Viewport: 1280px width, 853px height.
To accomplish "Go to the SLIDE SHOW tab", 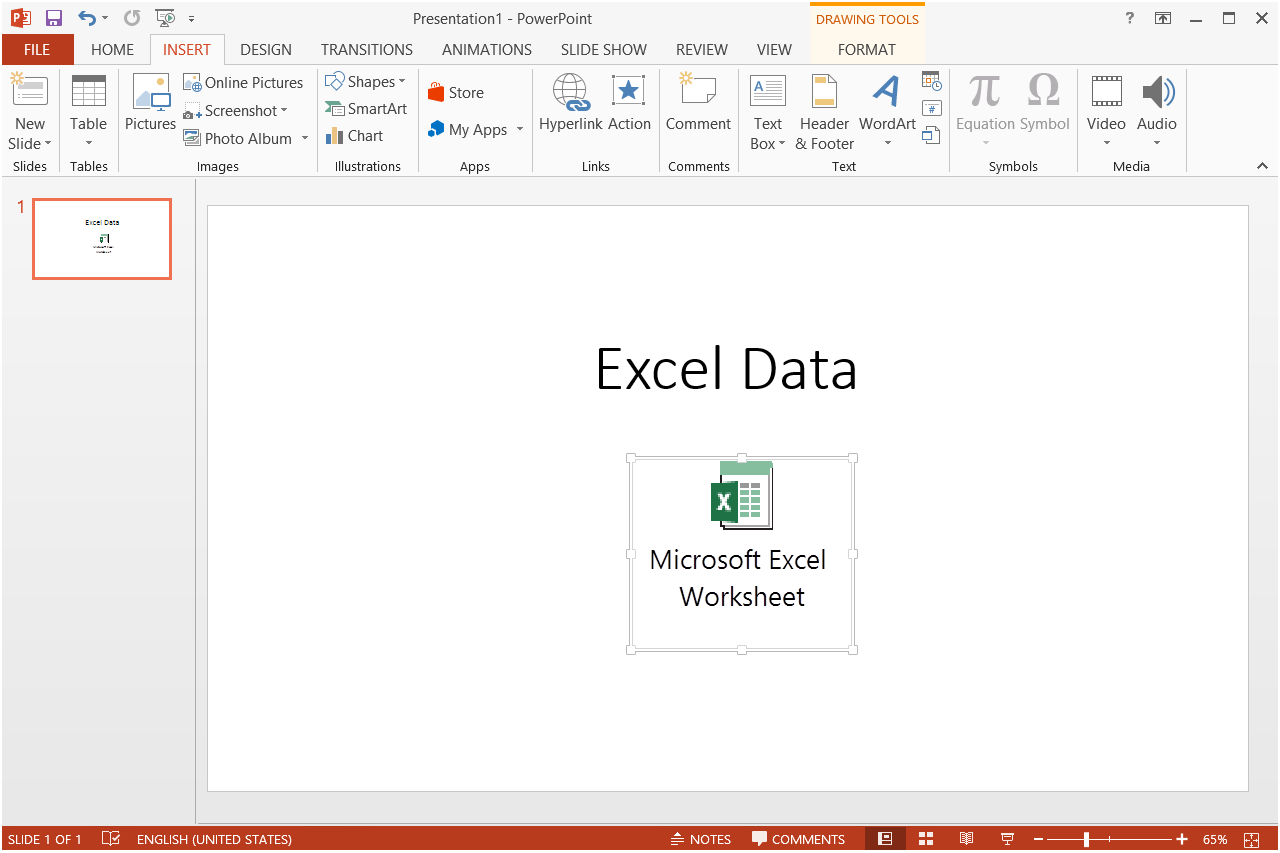I will (x=604, y=49).
